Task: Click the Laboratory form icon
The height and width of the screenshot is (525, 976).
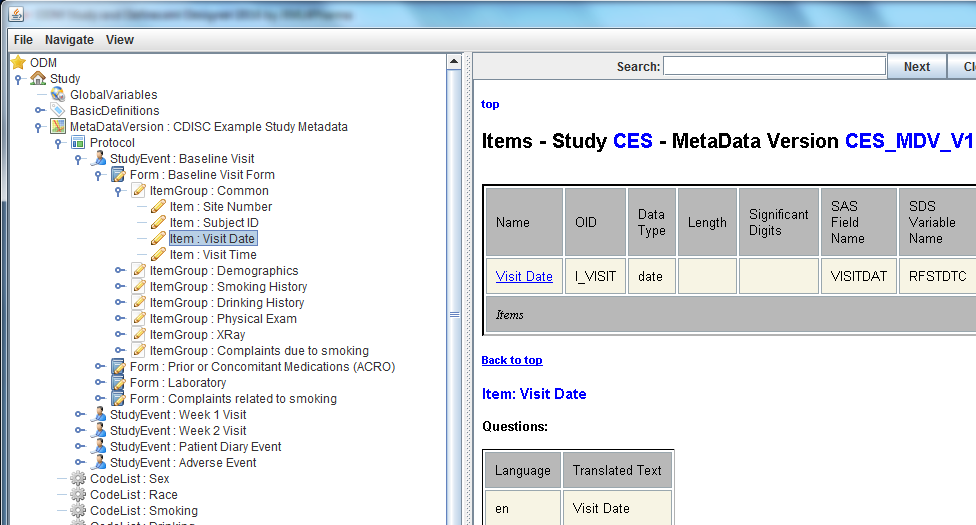Action: click(x=118, y=382)
